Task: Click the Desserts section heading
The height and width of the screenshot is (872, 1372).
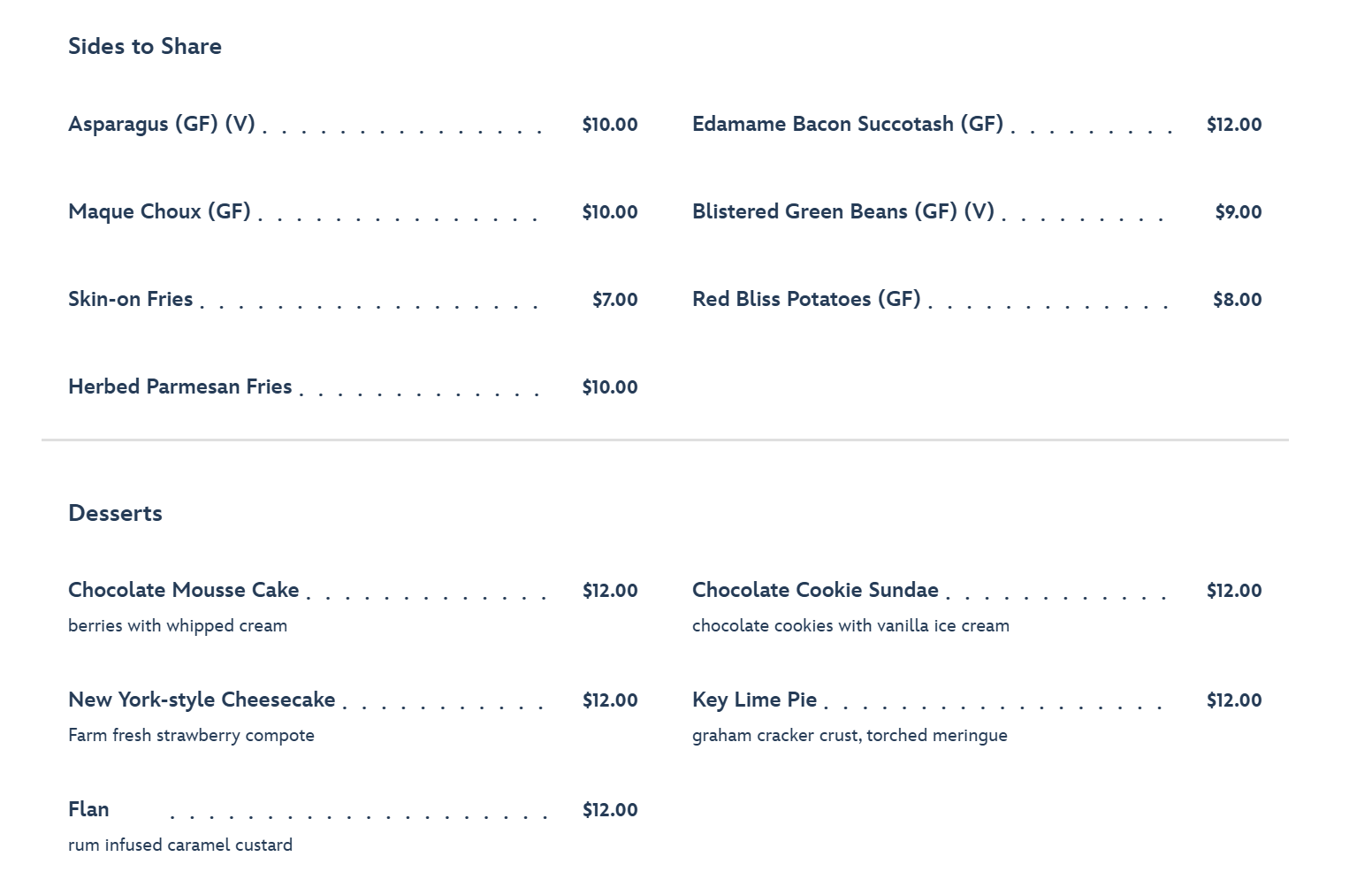Action: point(115,513)
